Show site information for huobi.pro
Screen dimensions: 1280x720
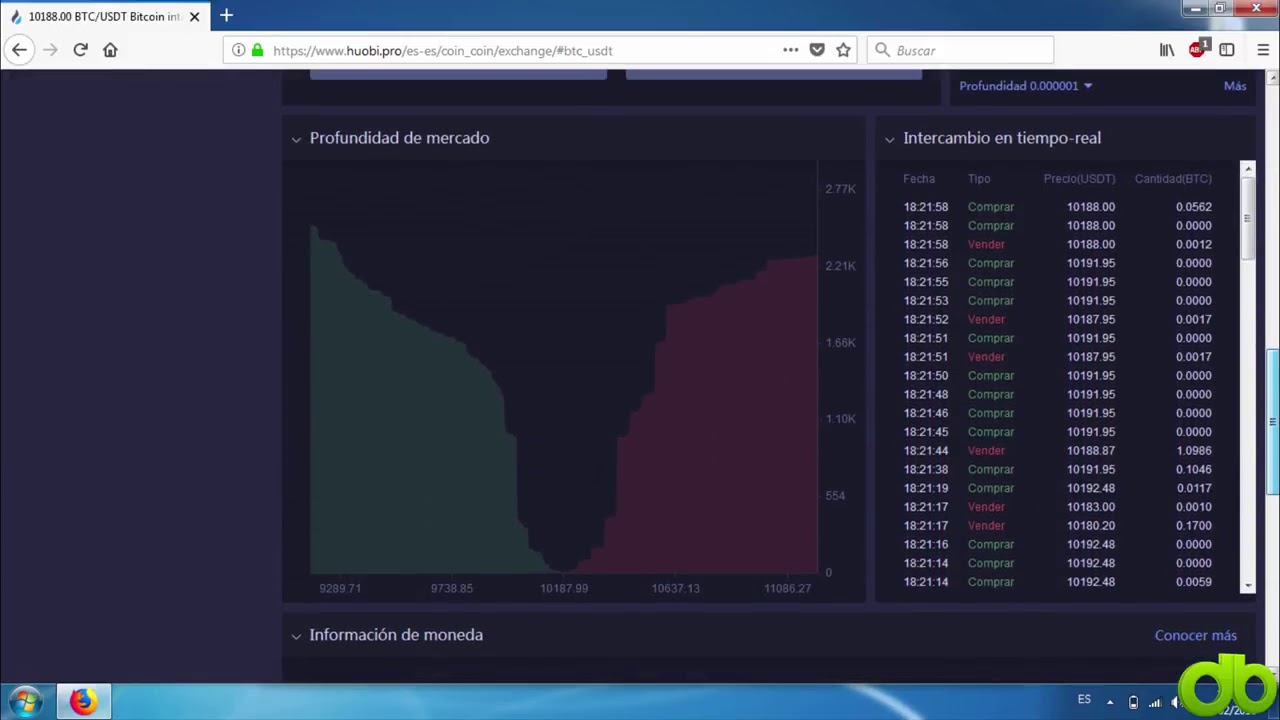click(x=238, y=50)
